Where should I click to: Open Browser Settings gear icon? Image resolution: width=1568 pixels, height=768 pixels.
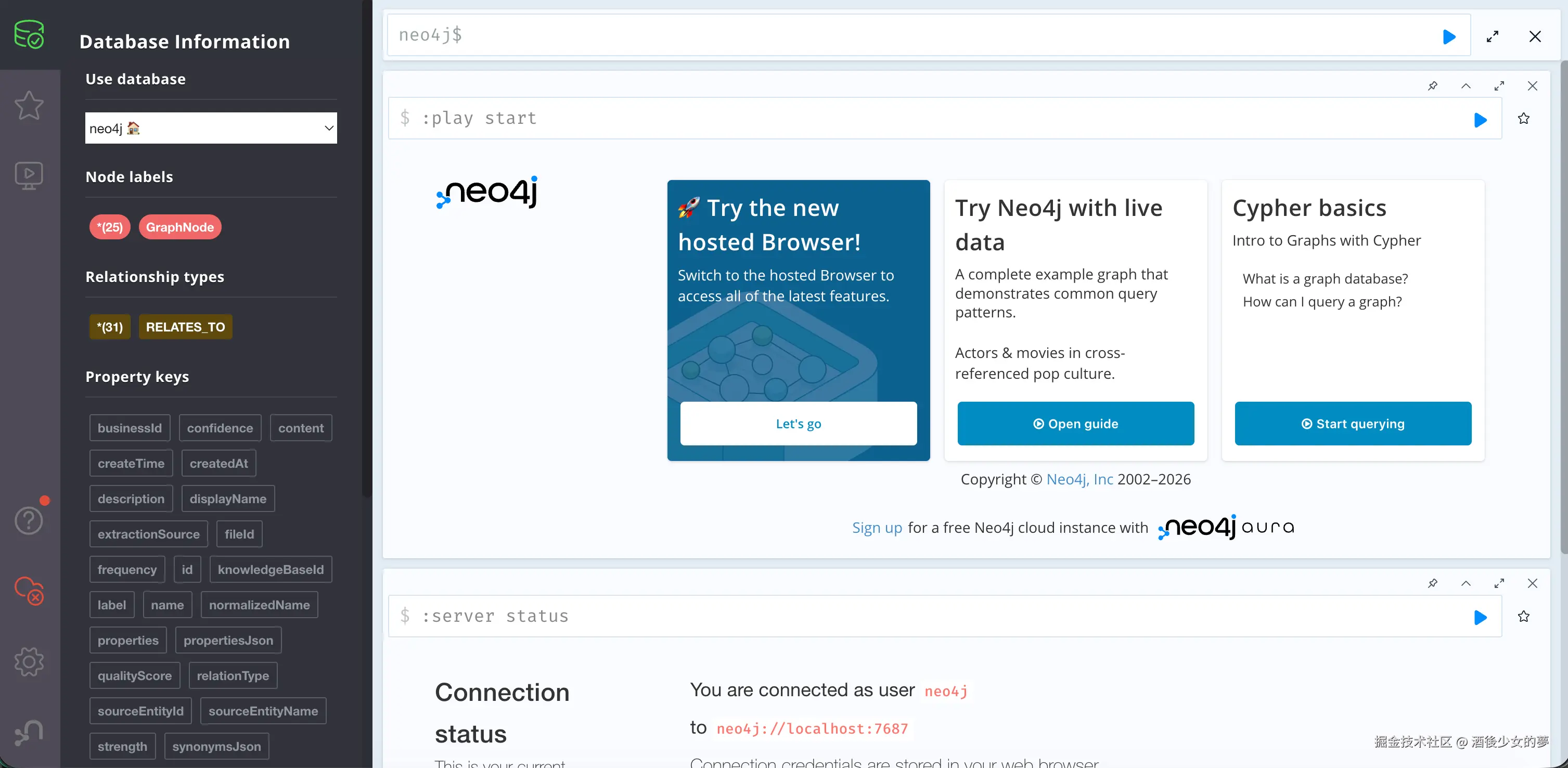(x=29, y=661)
